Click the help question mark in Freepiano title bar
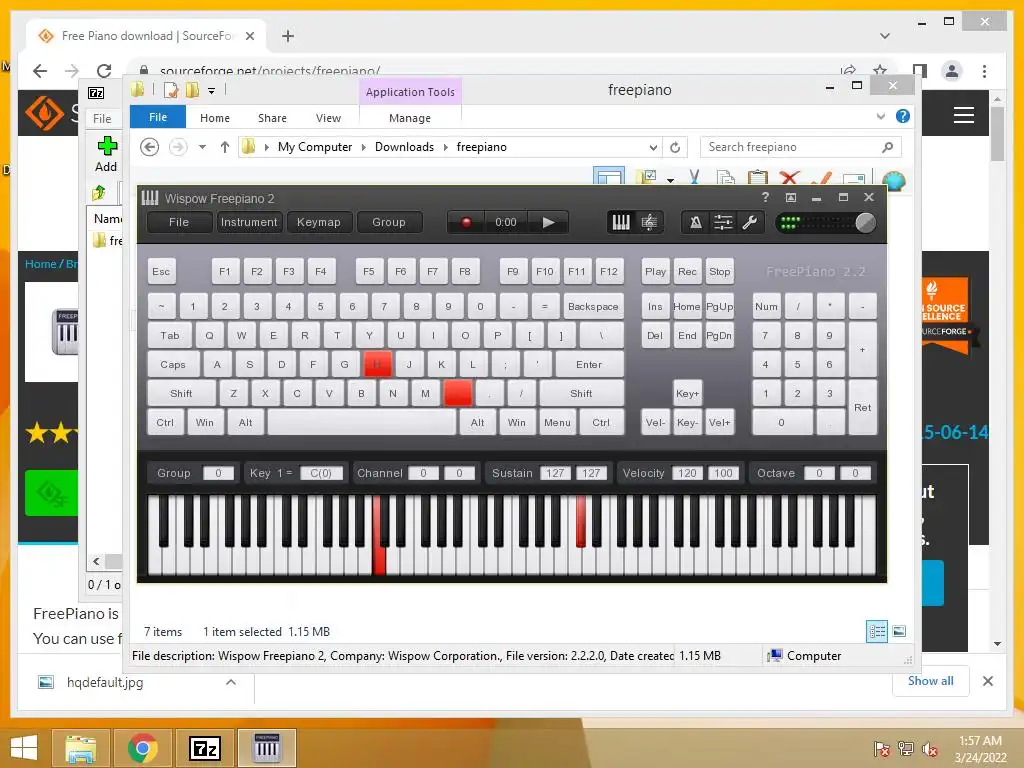Screen dimensions: 1024x768 [765, 197]
